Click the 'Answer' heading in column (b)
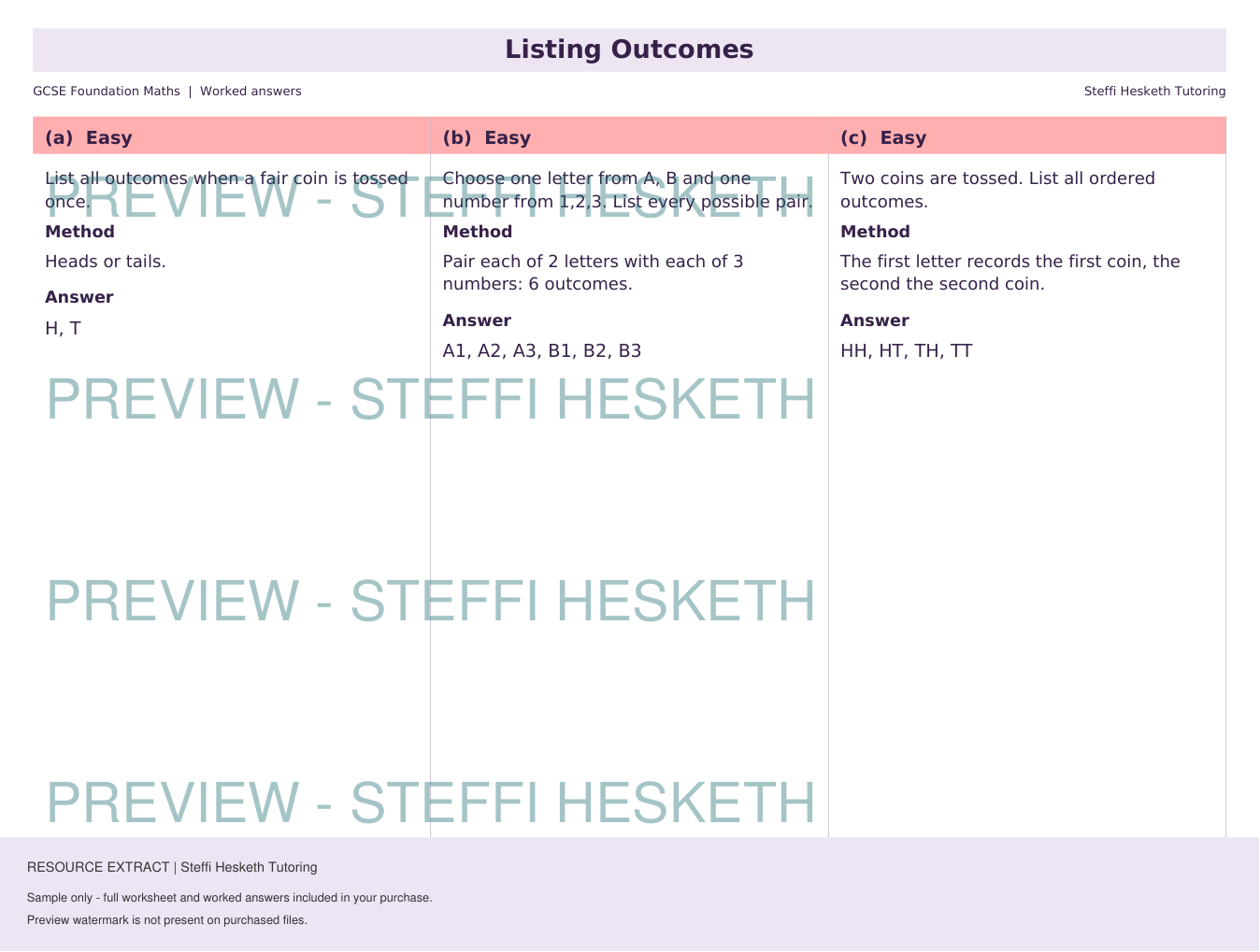 [x=477, y=320]
